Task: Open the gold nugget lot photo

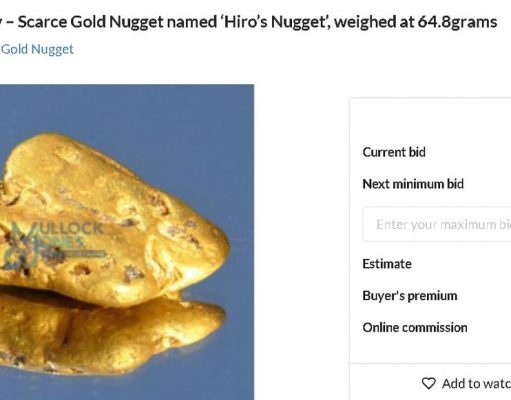Action: pyautogui.click(x=127, y=242)
